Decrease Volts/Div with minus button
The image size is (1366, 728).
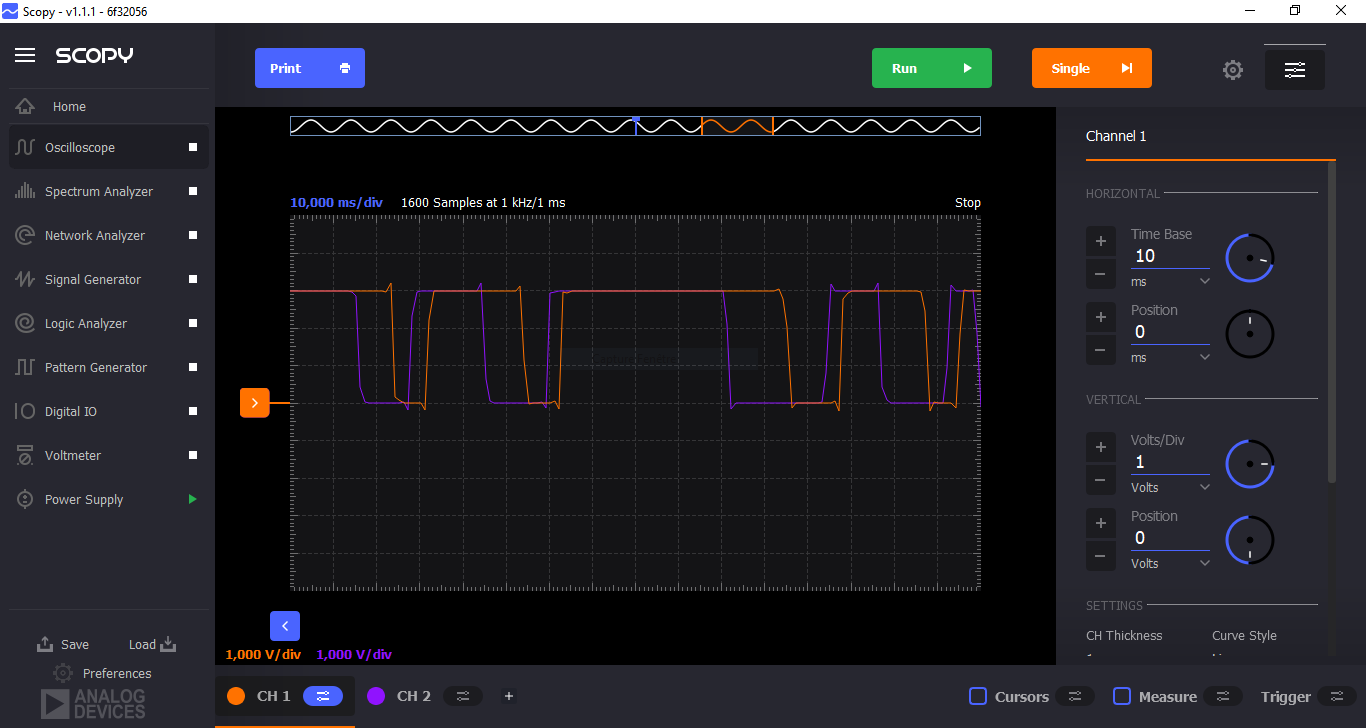pos(1100,480)
